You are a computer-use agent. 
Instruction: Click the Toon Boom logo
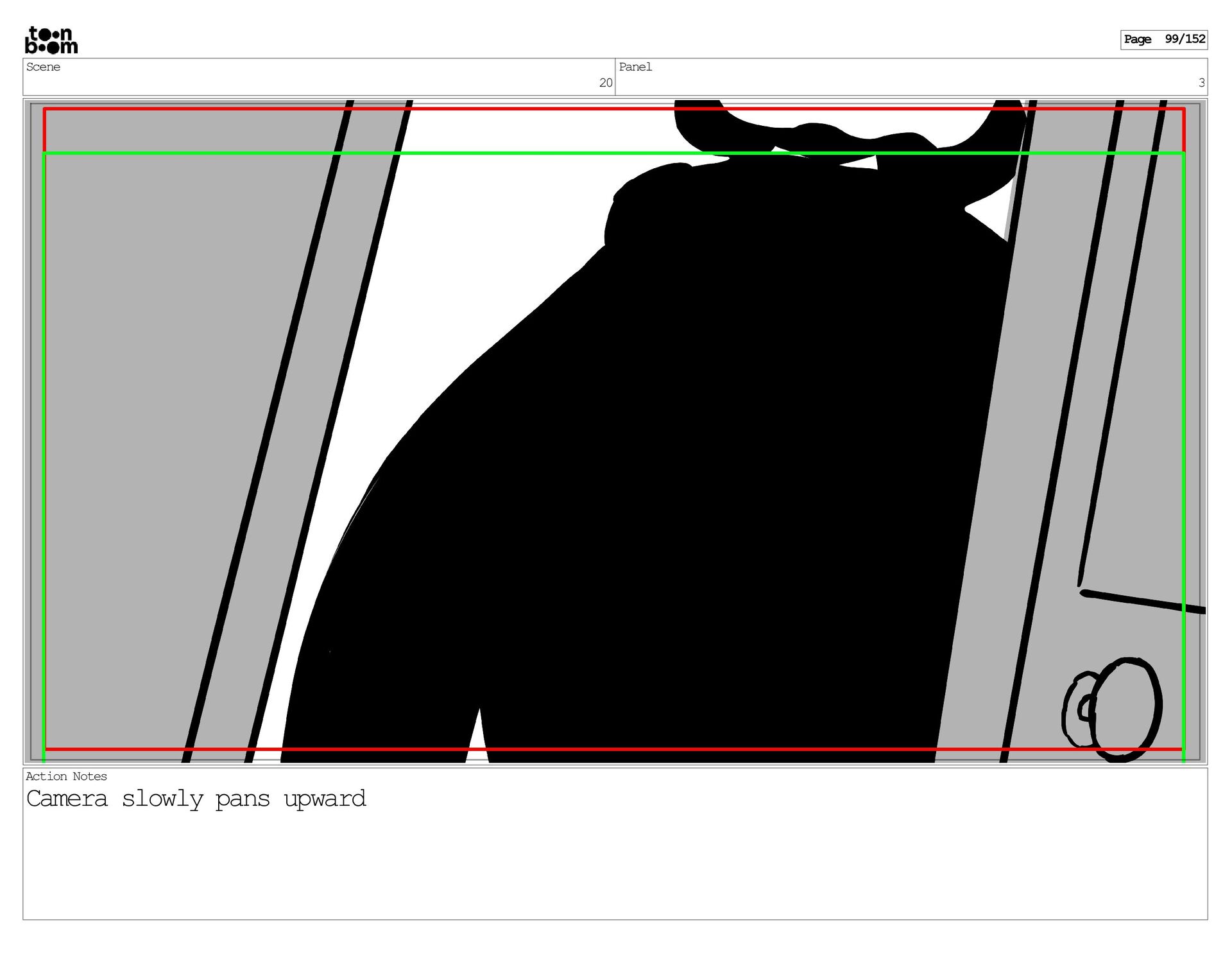[x=51, y=40]
